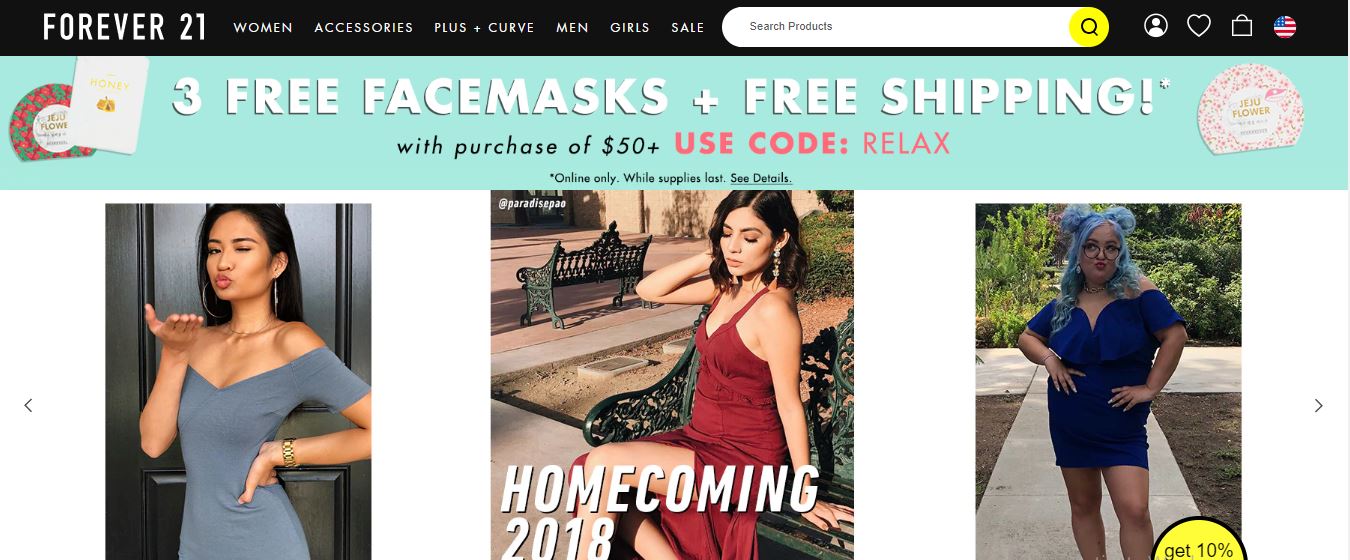This screenshot has height=560, width=1350.
Task: Expand the Men menu
Action: click(573, 28)
